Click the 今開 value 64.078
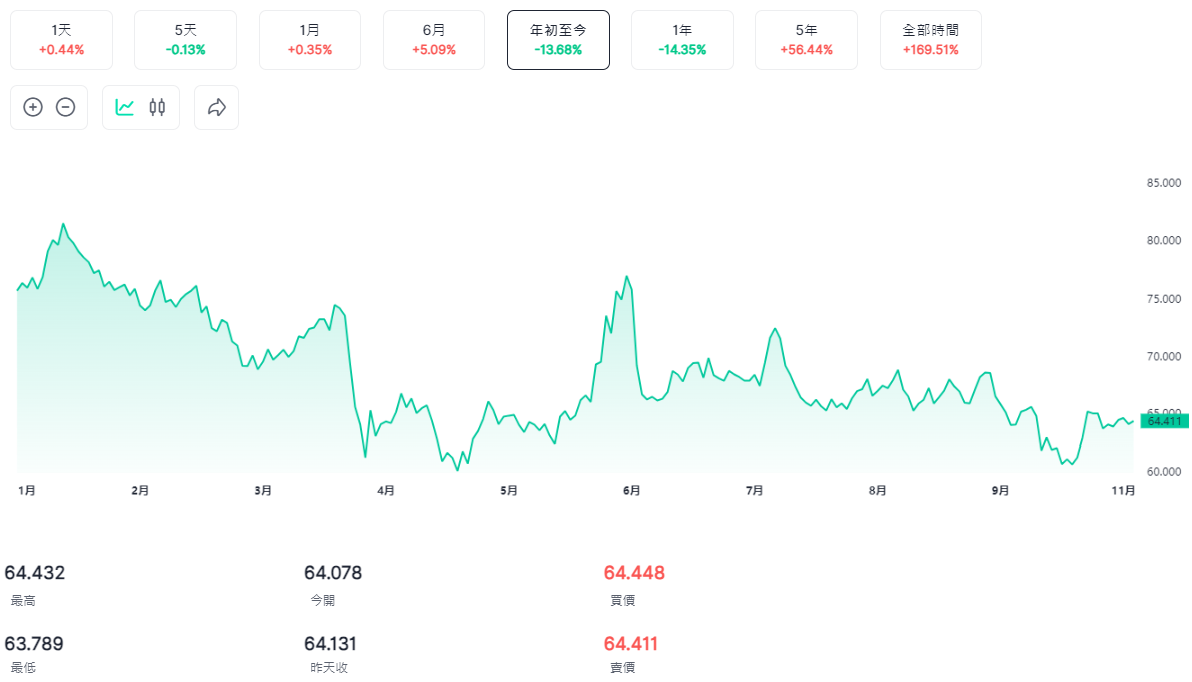 click(x=333, y=573)
